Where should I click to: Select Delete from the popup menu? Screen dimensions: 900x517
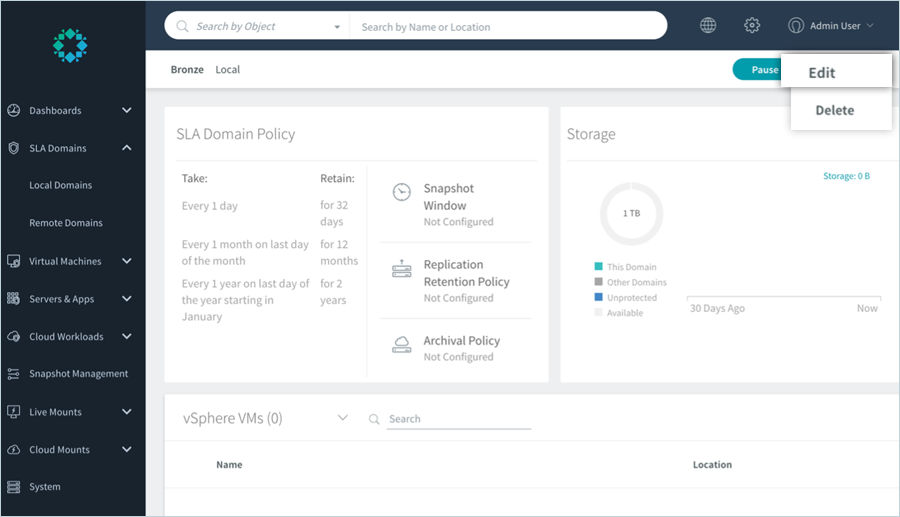point(841,110)
